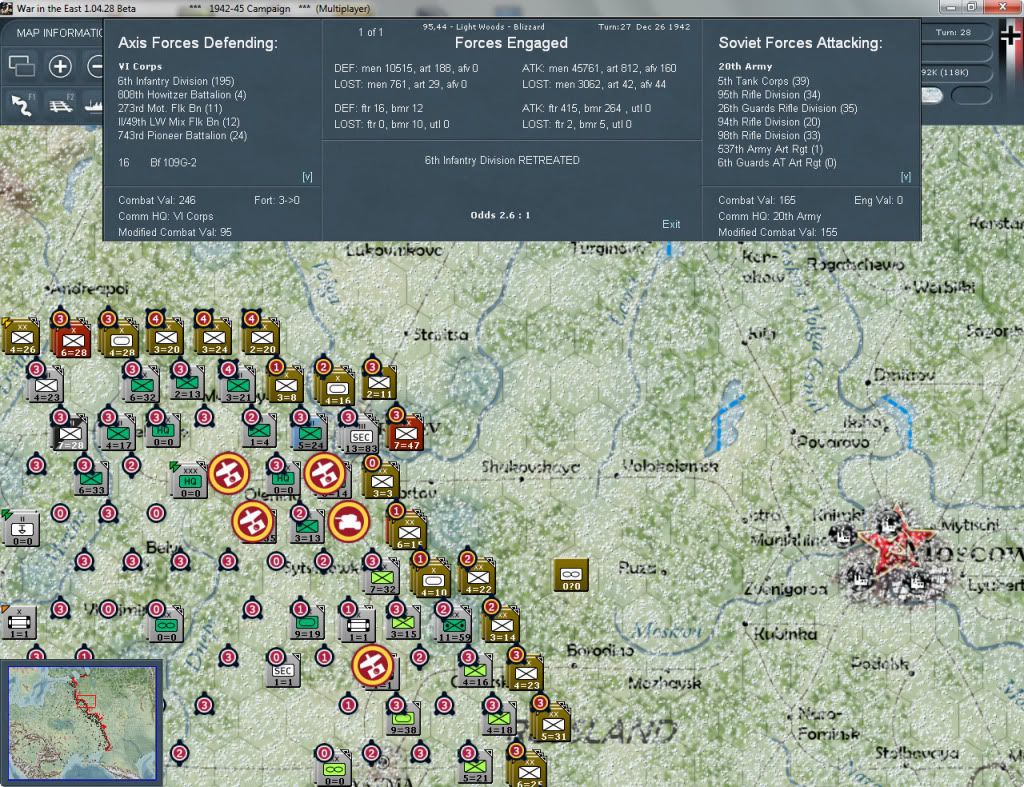Select the green 2=13 unit counter

[187, 383]
